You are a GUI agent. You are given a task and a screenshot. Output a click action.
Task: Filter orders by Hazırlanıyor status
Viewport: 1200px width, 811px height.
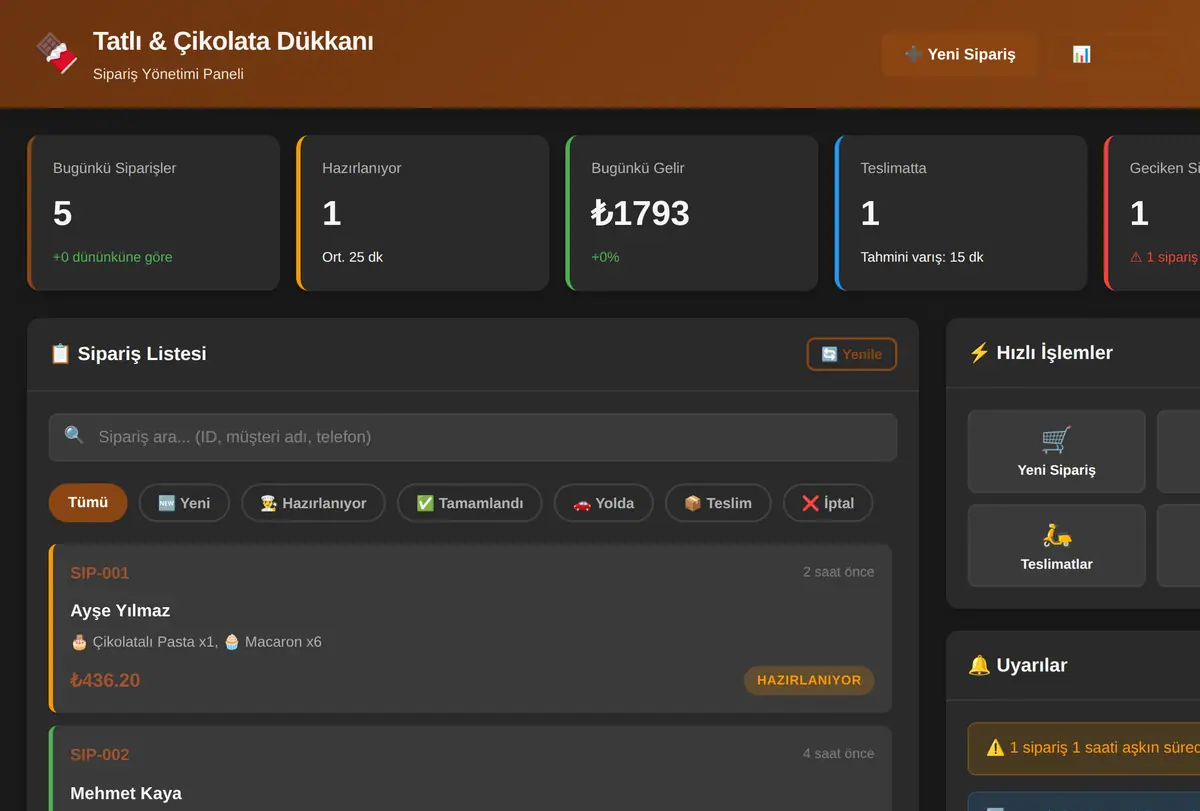point(313,503)
